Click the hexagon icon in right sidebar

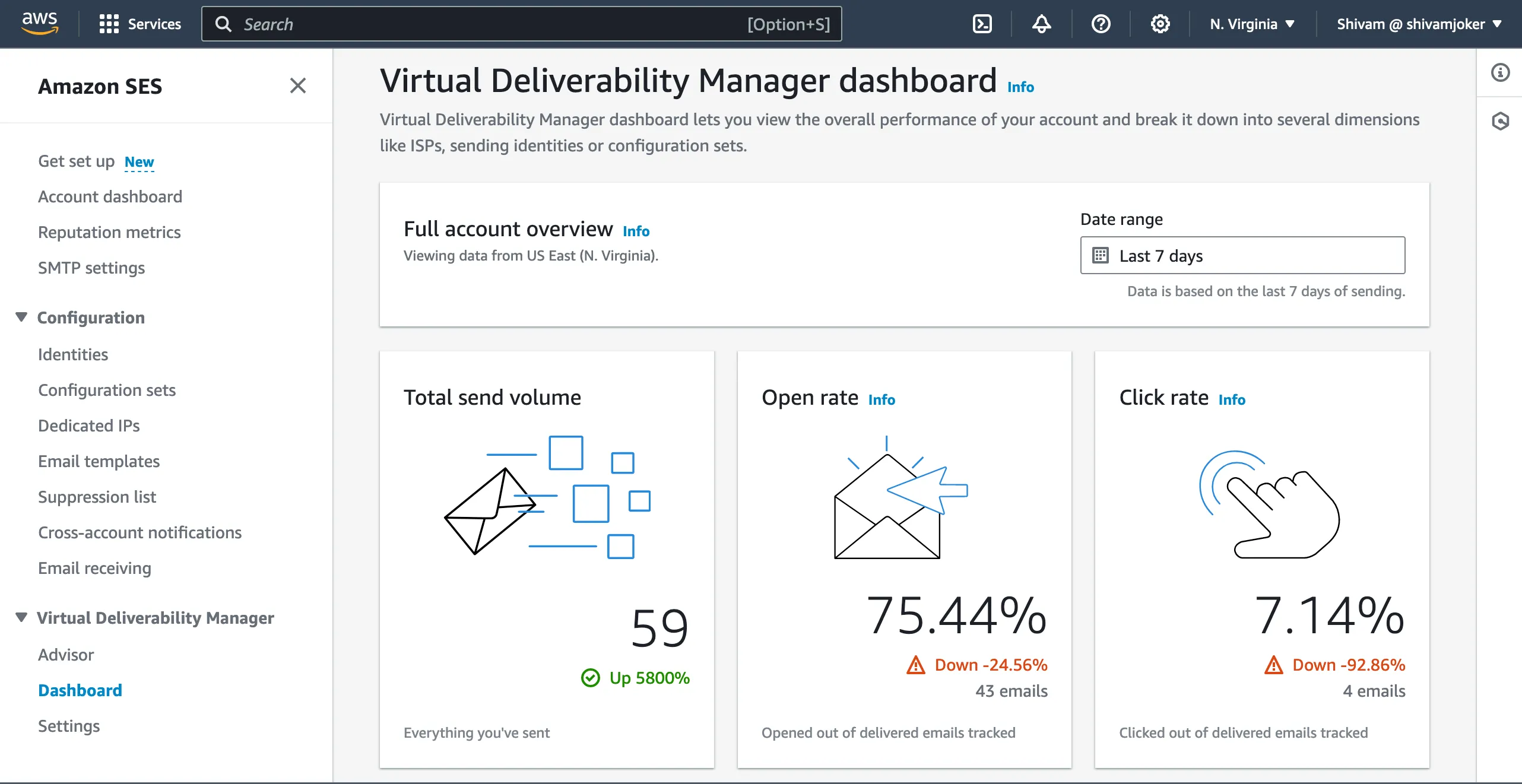point(1500,121)
